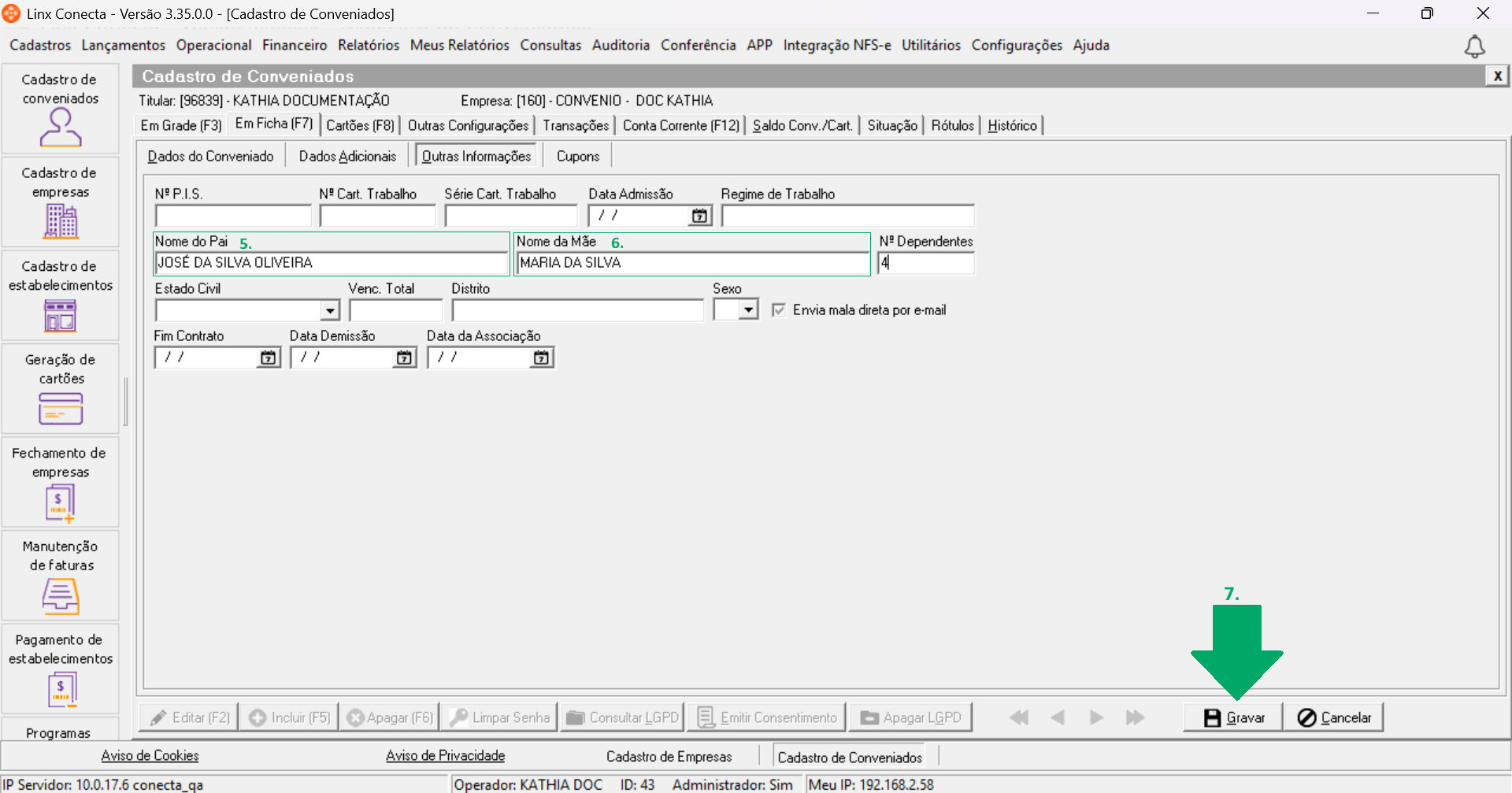Click the Gravar save button
Screen dimensions: 1512x793
[x=1233, y=717]
